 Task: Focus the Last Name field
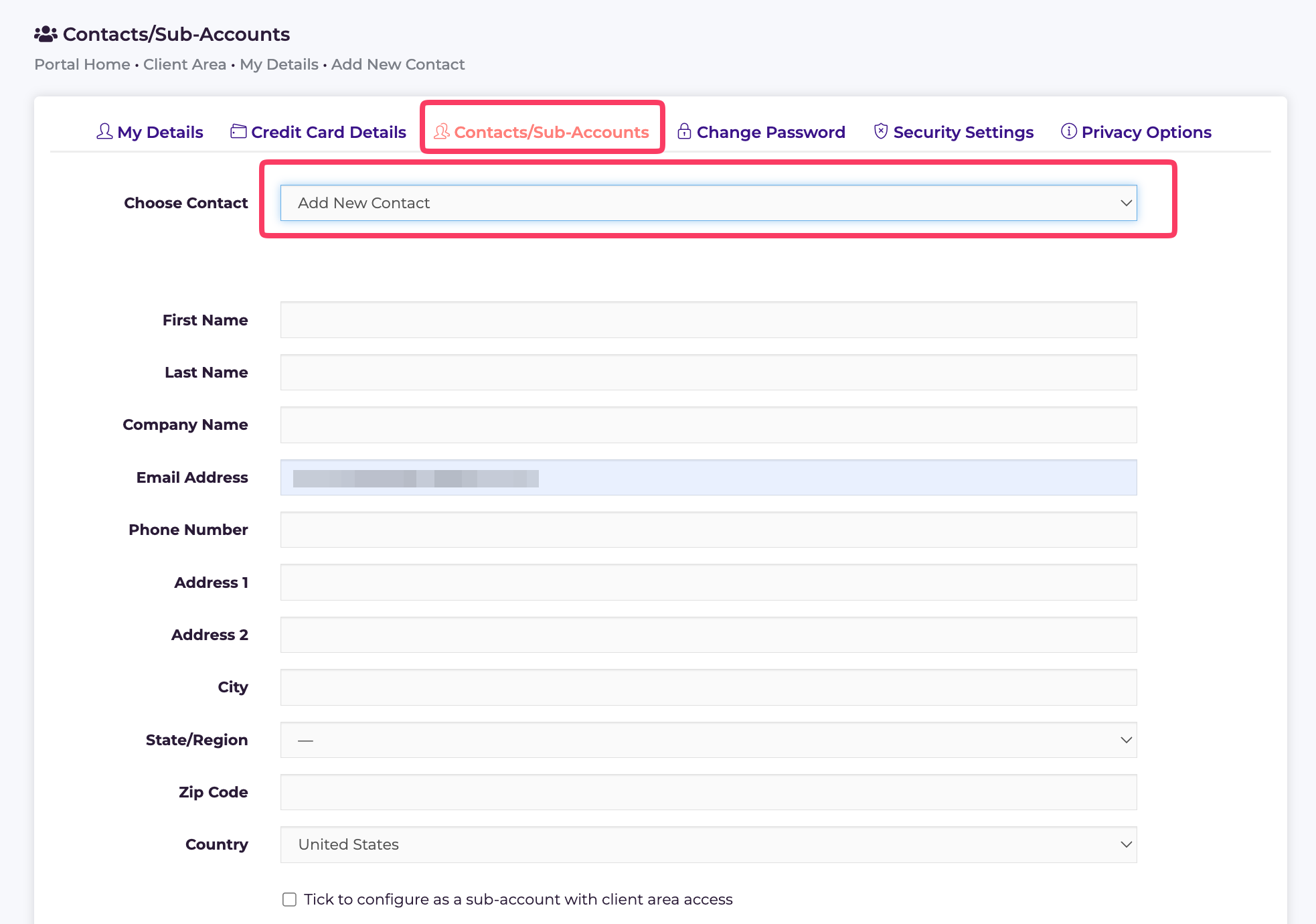[708, 372]
